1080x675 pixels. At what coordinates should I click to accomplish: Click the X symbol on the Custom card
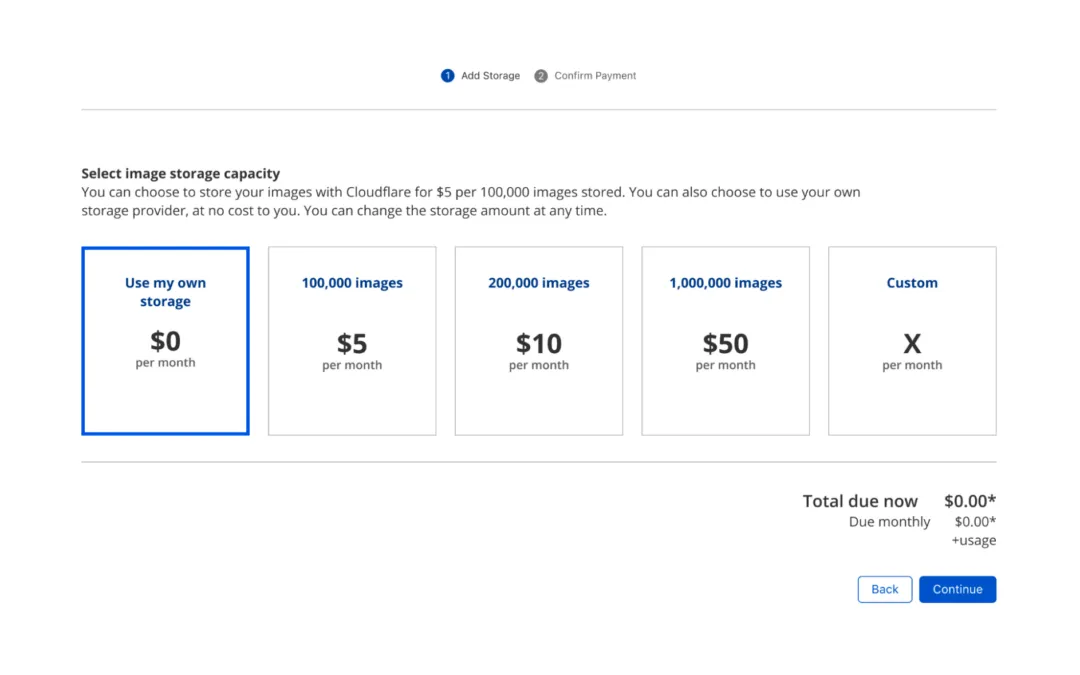911,343
